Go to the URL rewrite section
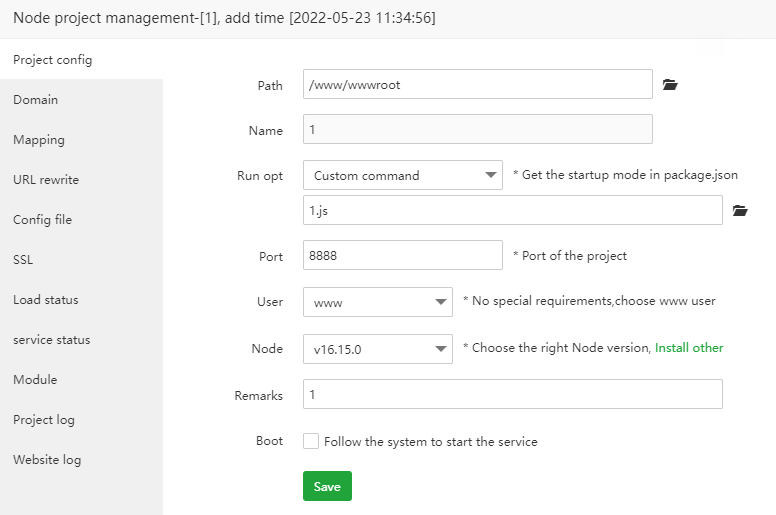Viewport: 776px width, 515px height. coord(46,180)
